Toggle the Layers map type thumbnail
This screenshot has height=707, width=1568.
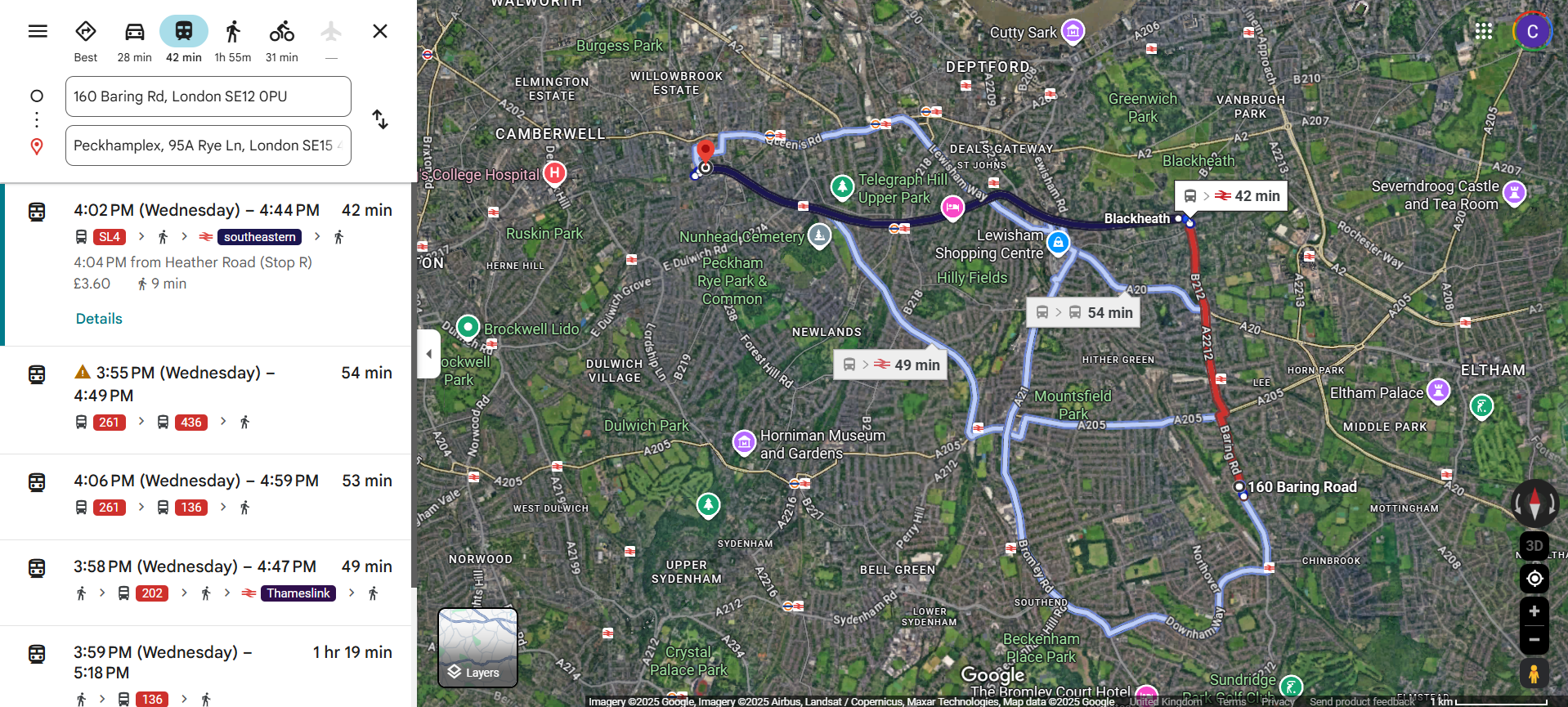click(478, 647)
